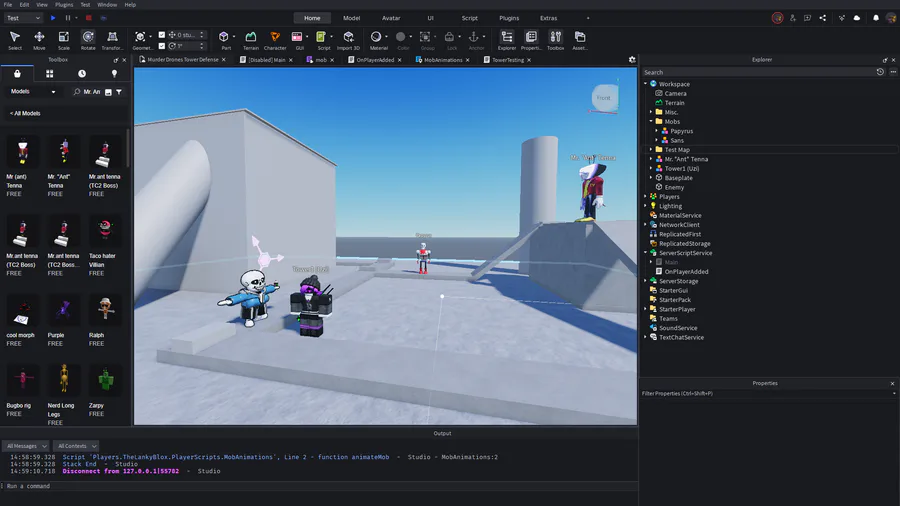Open notifications bell
The image size is (900, 506).
point(876,18)
